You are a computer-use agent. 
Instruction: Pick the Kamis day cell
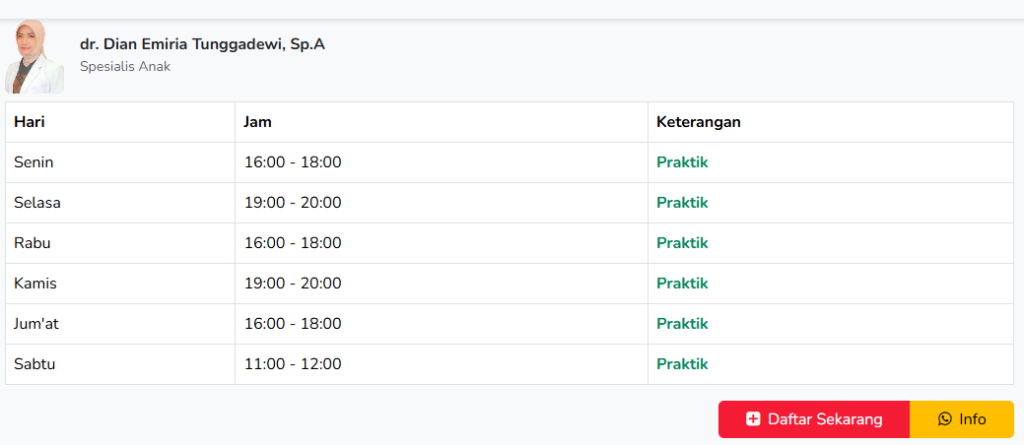(35, 283)
